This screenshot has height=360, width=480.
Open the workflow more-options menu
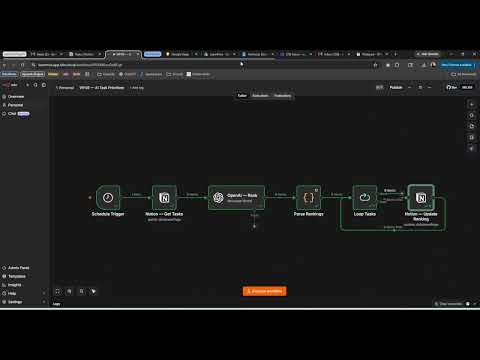pyautogui.click(x=430, y=87)
